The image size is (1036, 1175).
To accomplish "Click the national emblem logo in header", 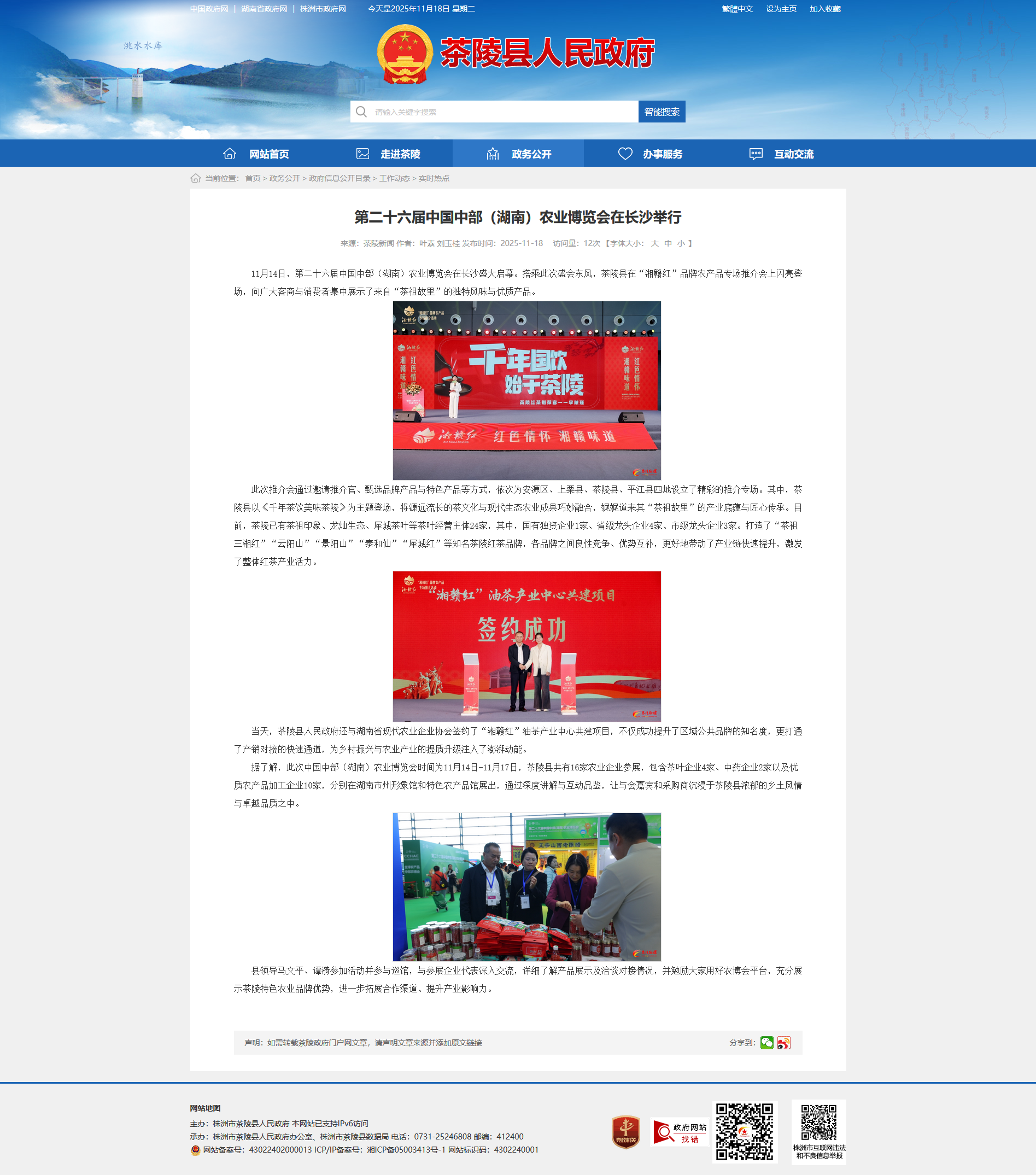I will pyautogui.click(x=405, y=54).
